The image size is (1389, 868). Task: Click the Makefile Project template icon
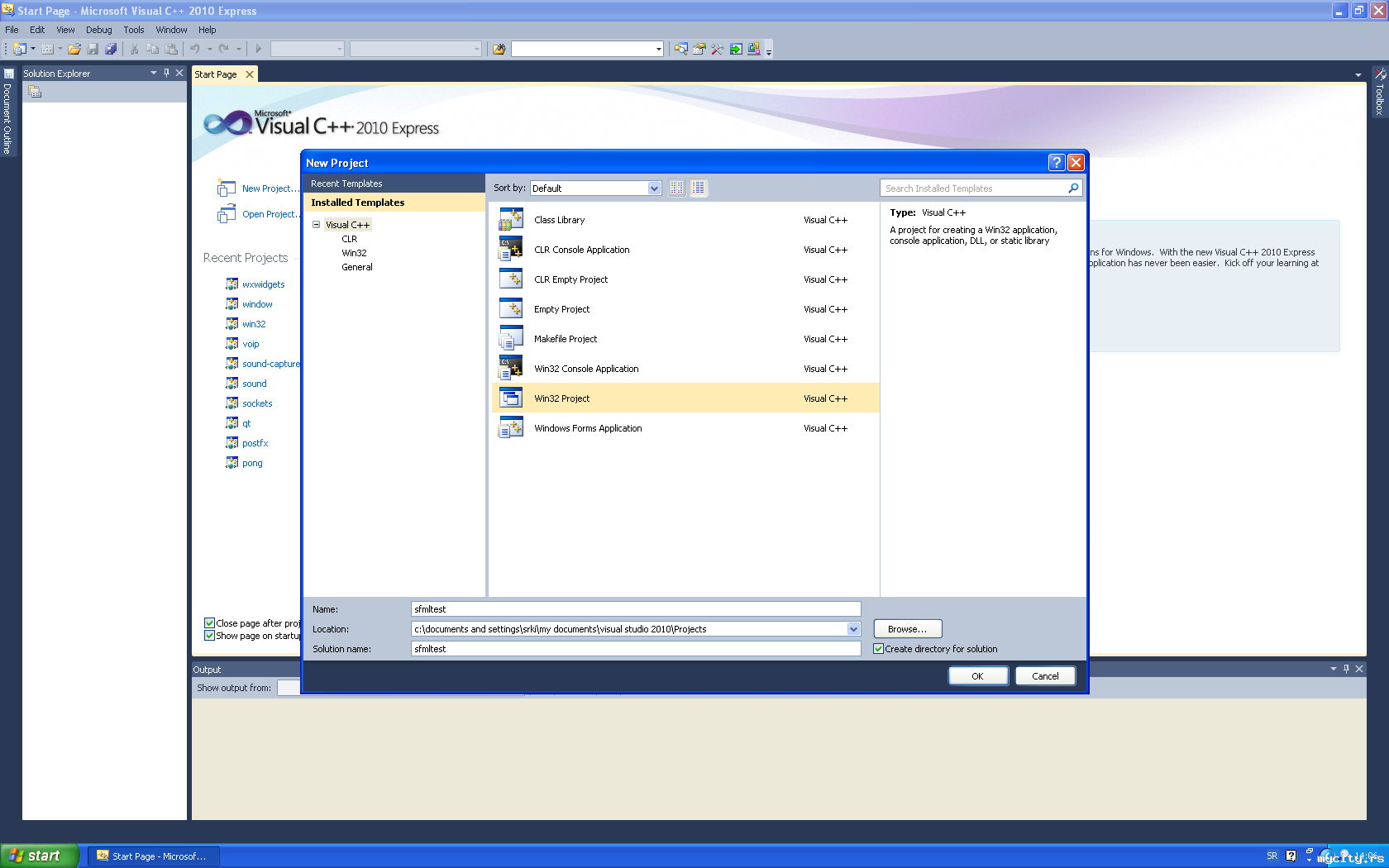(511, 338)
